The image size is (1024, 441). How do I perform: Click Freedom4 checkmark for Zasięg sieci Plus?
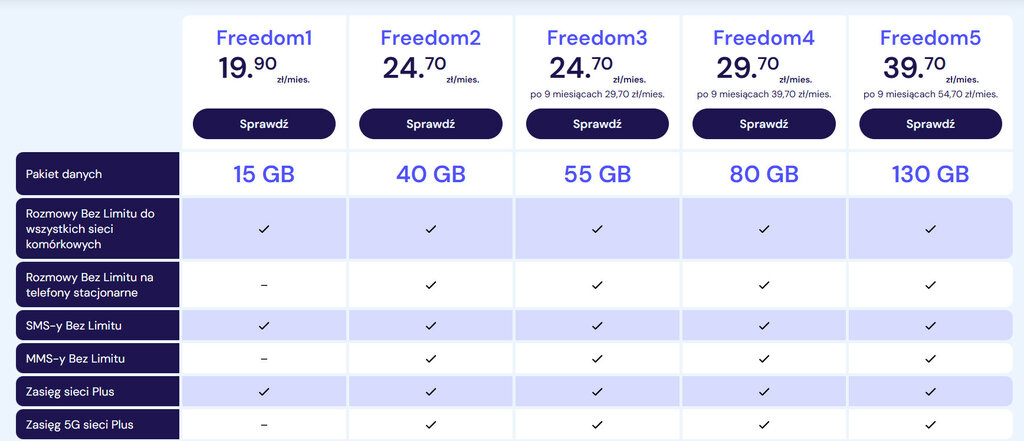(x=764, y=391)
